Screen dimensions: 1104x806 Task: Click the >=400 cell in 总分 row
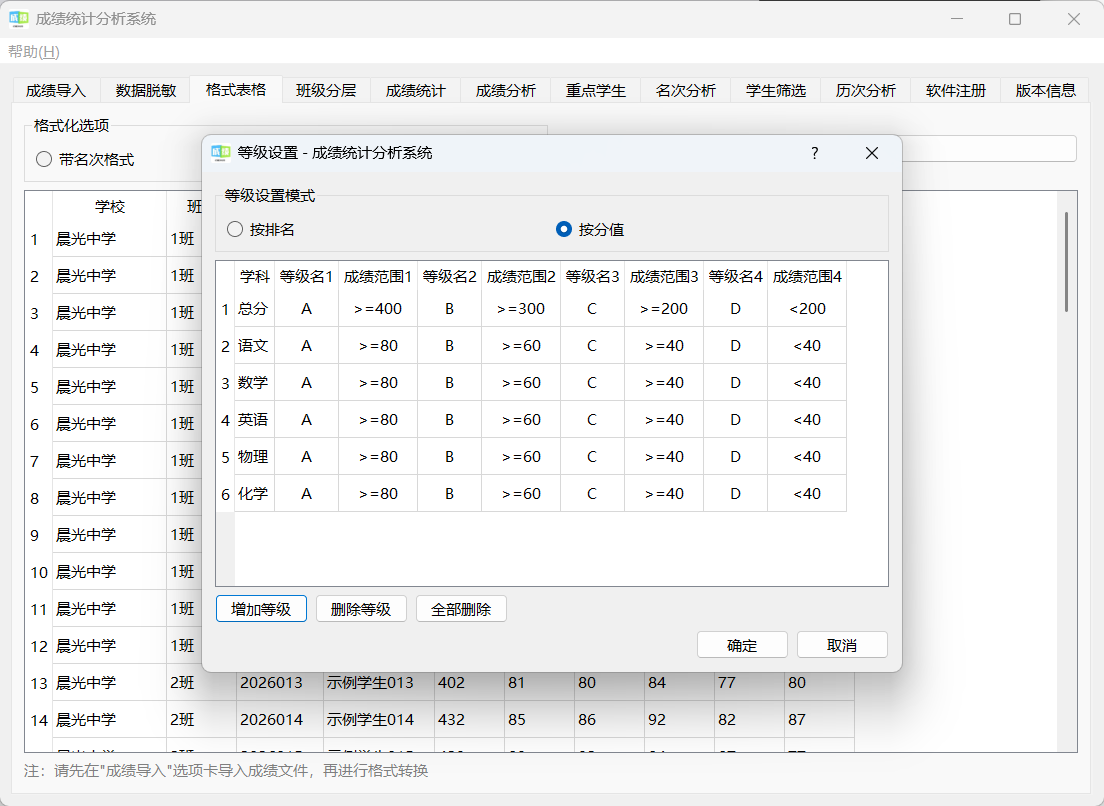pos(378,308)
